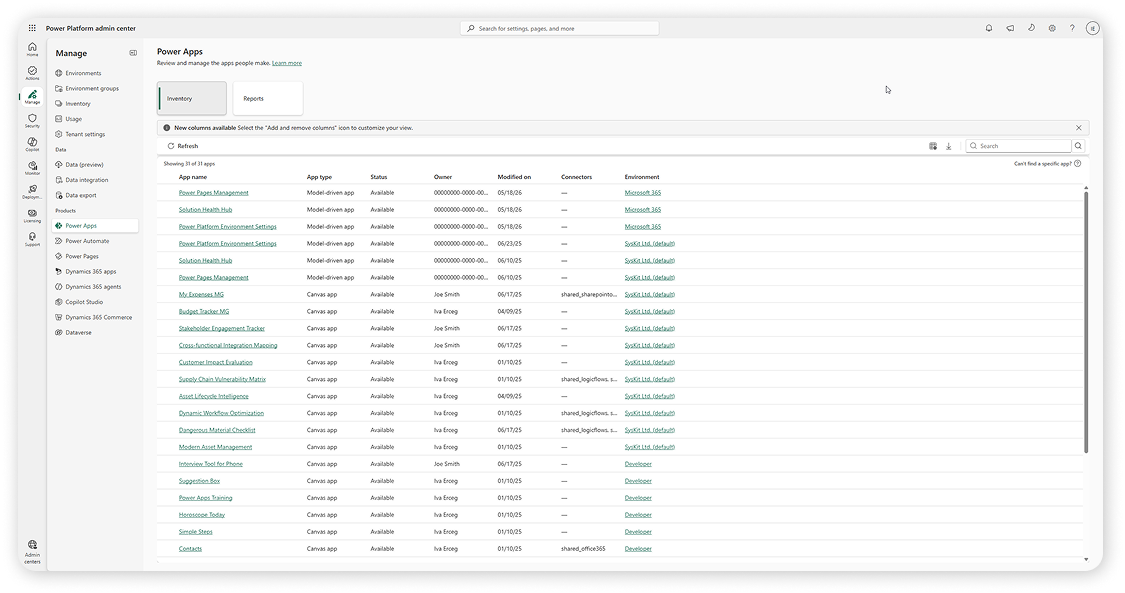
Task: Open the Horoscope Today app link
Action: click(202, 515)
